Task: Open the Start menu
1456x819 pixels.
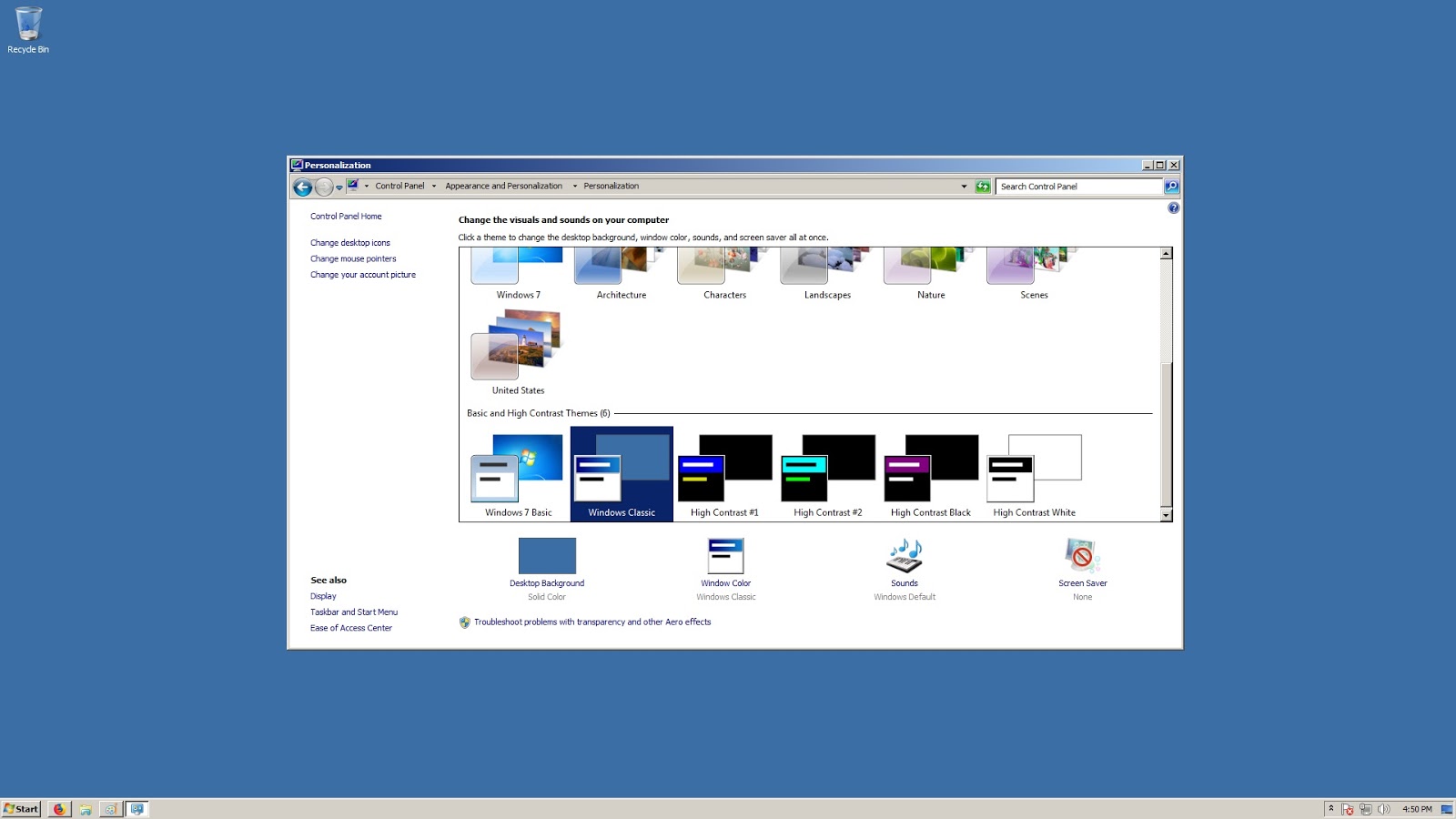Action: [20, 808]
